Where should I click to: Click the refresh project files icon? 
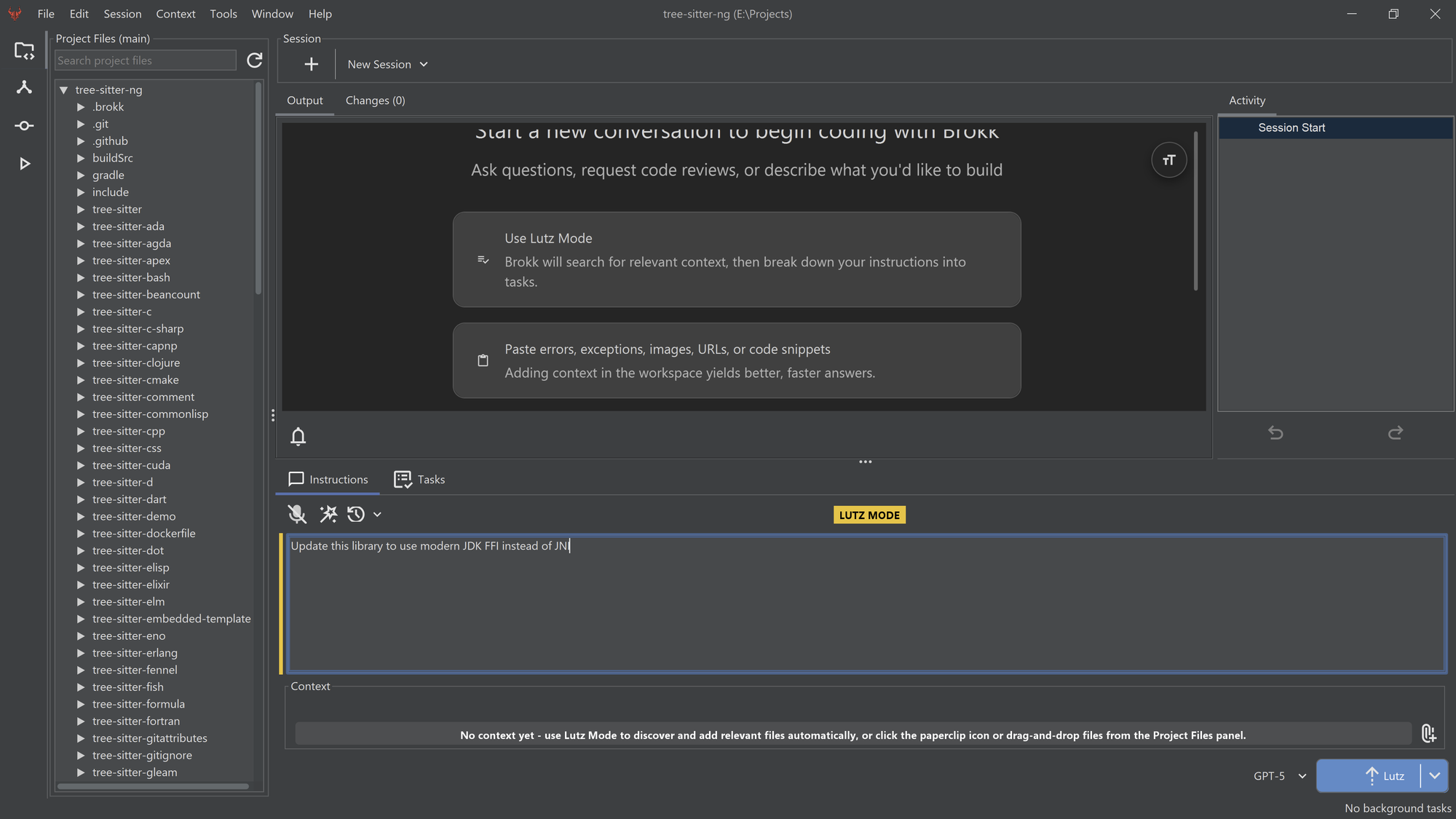254,60
